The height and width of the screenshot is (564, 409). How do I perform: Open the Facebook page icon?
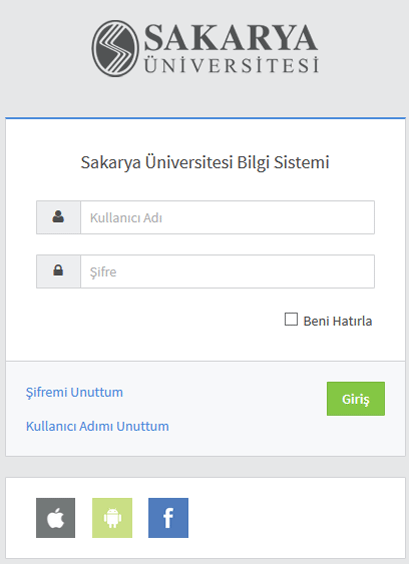[x=168, y=518]
